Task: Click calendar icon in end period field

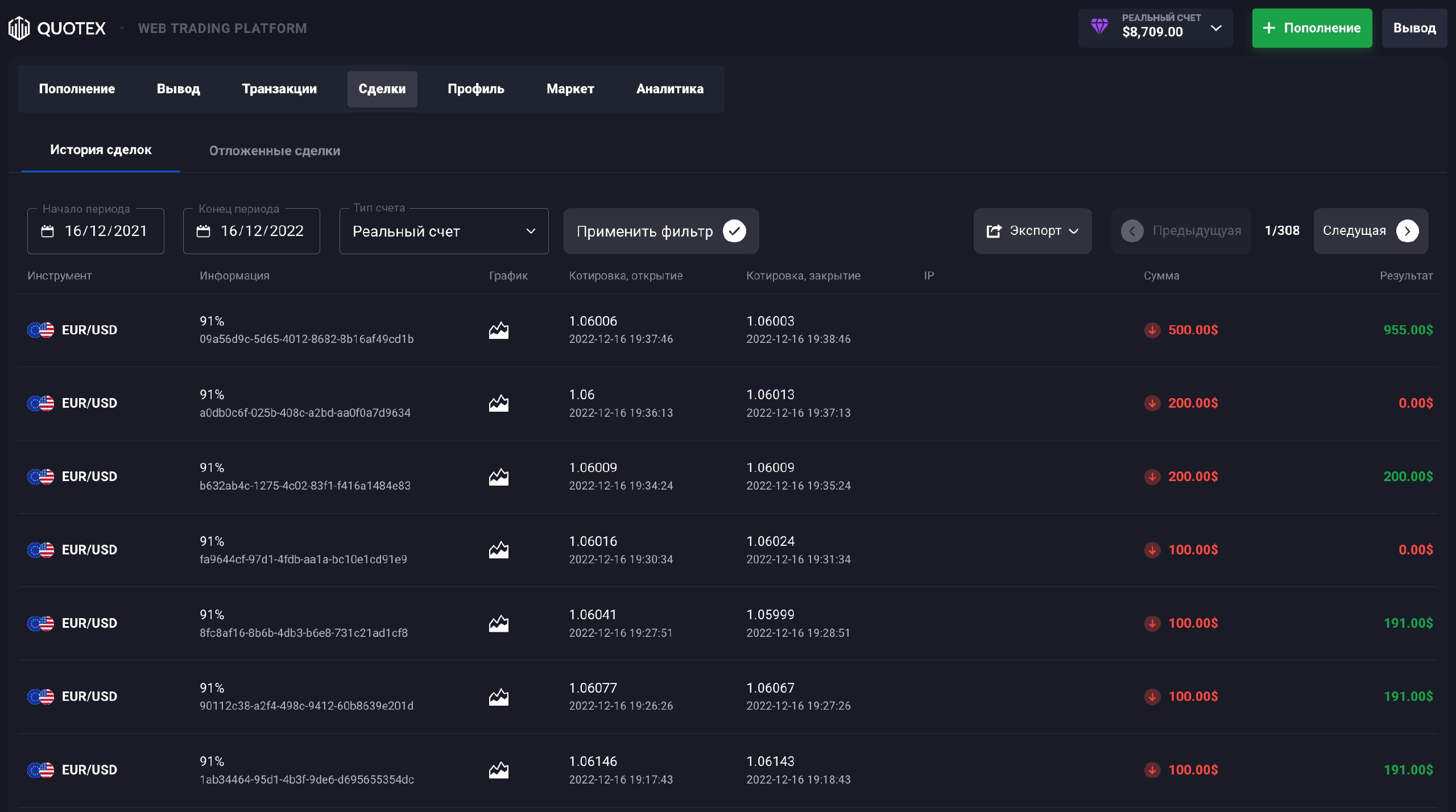Action: point(203,231)
